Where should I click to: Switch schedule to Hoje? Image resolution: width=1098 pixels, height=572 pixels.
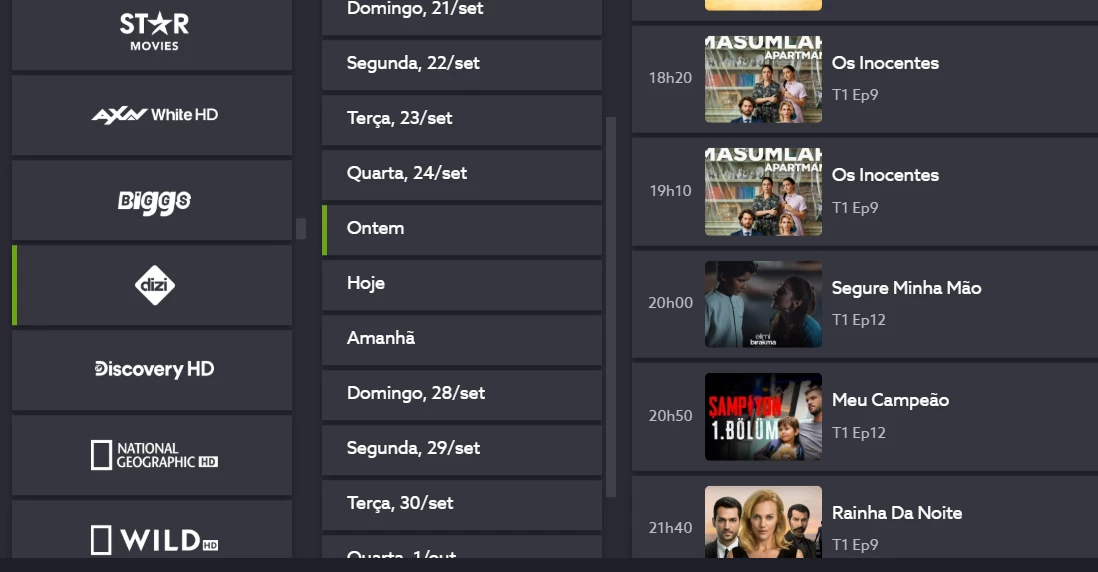(461, 284)
